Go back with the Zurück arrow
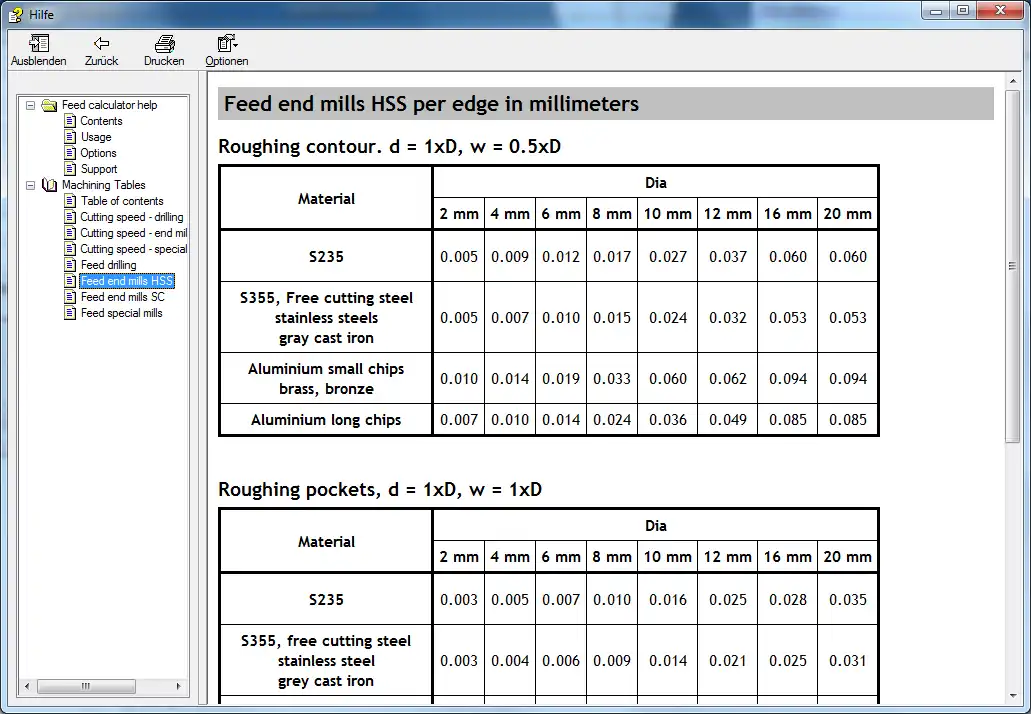Image resolution: width=1031 pixels, height=714 pixels. 101,43
